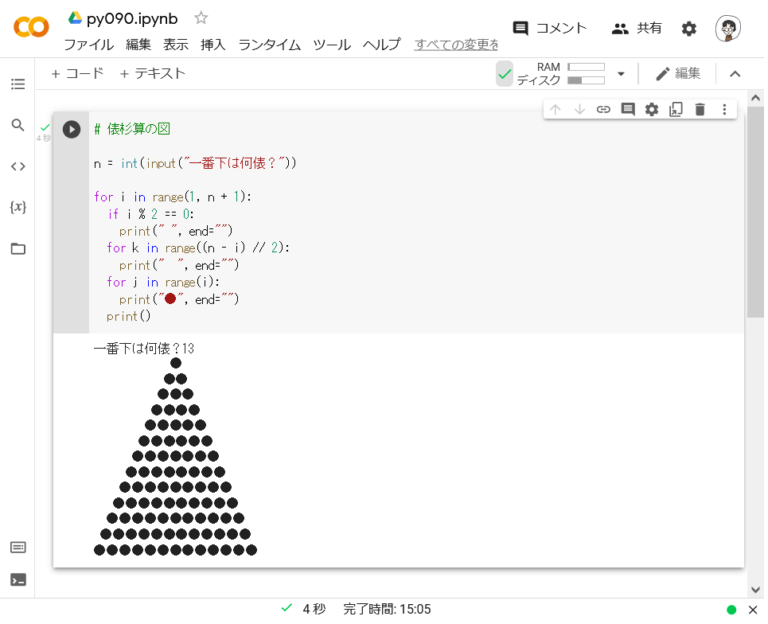Run the code cell

click(71, 129)
